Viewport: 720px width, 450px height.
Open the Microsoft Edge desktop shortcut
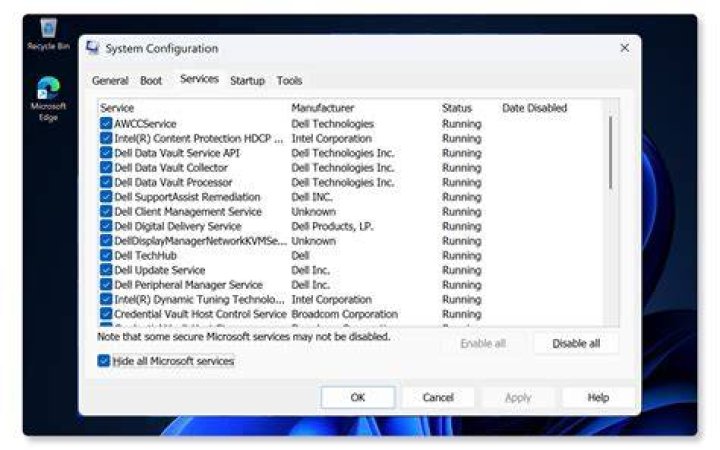[48, 99]
